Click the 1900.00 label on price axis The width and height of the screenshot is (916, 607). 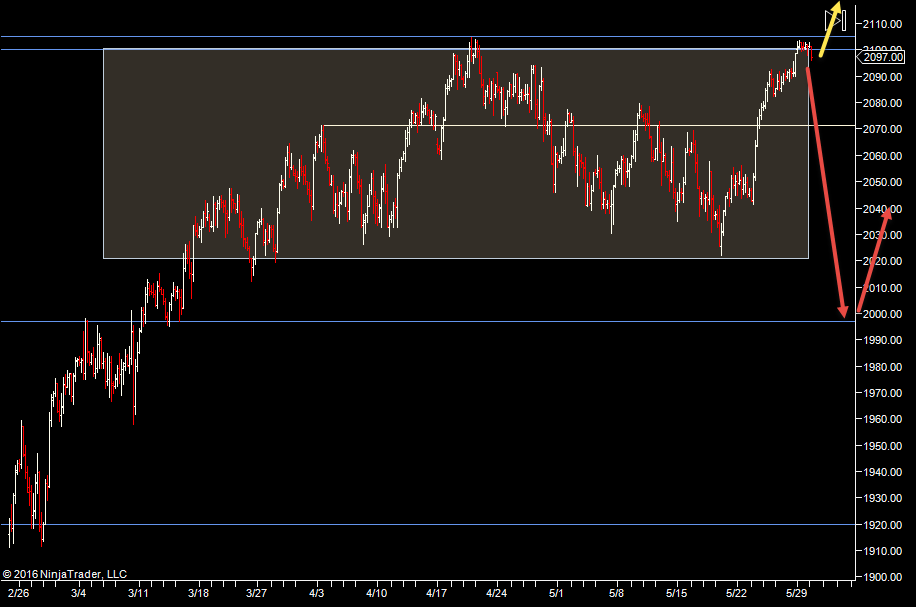click(x=886, y=577)
